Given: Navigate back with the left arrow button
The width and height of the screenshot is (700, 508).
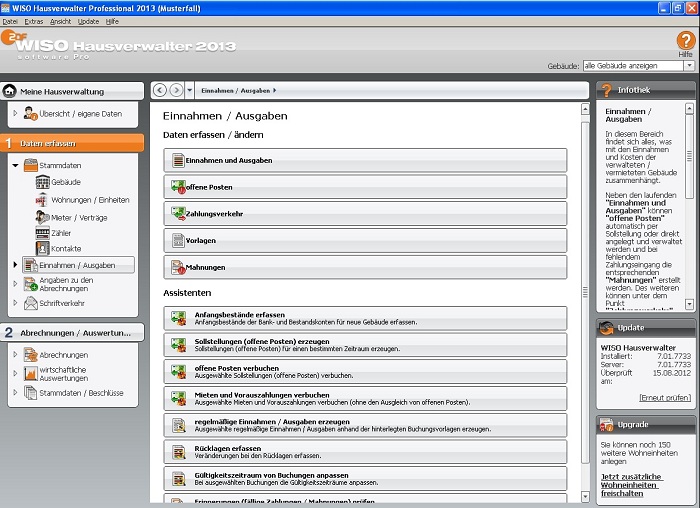Looking at the screenshot, I should click(160, 90).
